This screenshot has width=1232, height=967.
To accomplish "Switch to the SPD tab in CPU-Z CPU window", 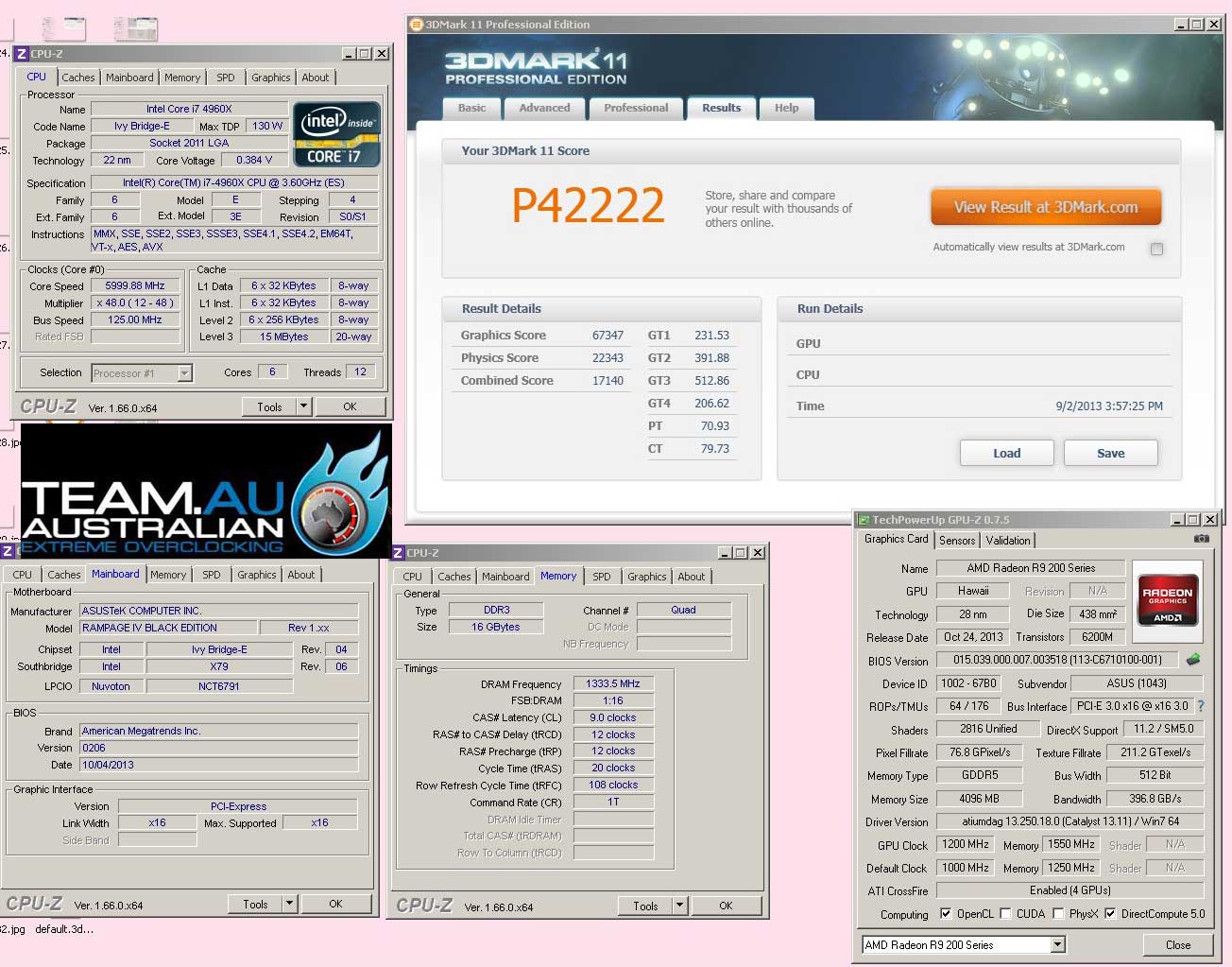I will (x=225, y=78).
